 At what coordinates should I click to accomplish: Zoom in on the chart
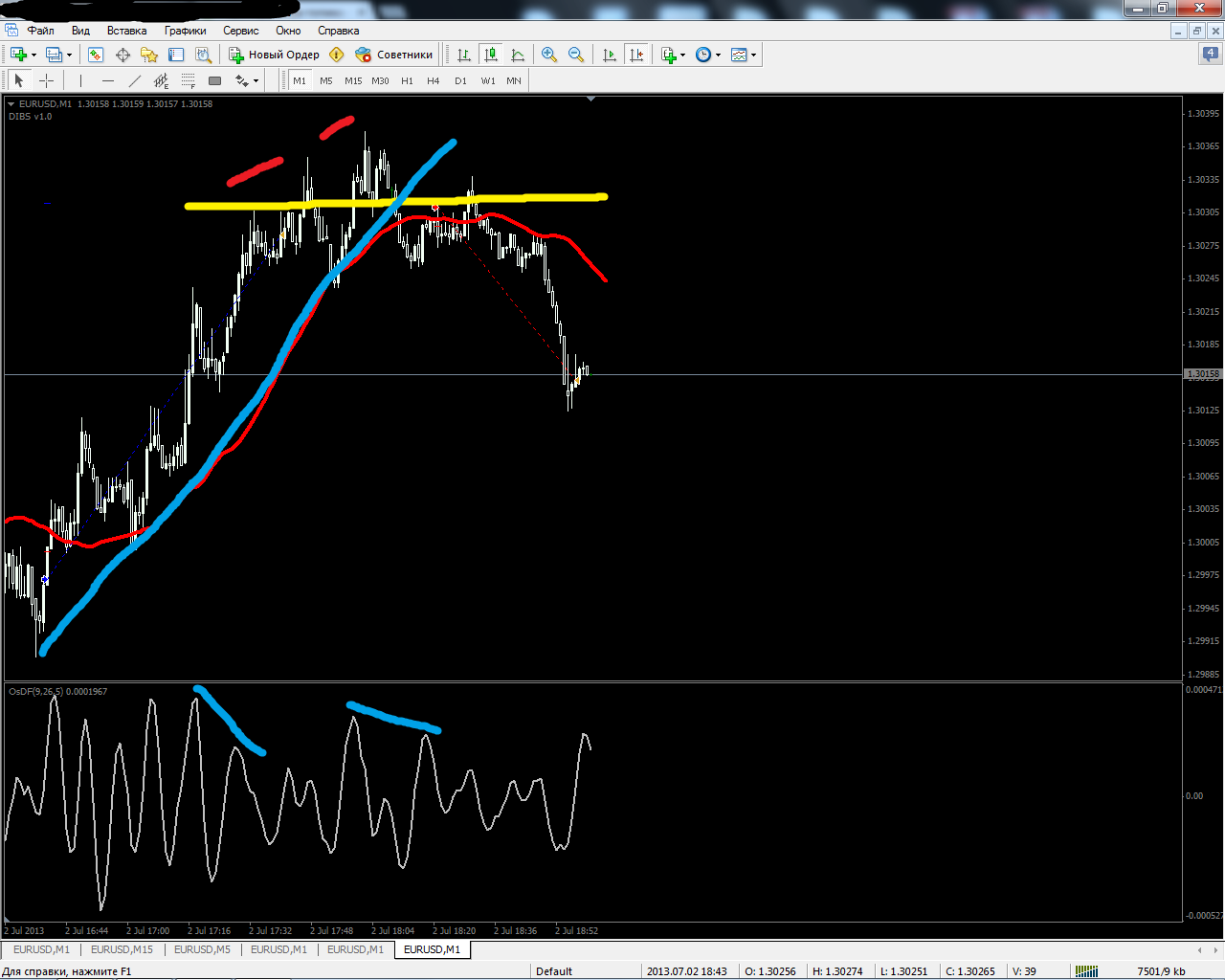click(549, 55)
